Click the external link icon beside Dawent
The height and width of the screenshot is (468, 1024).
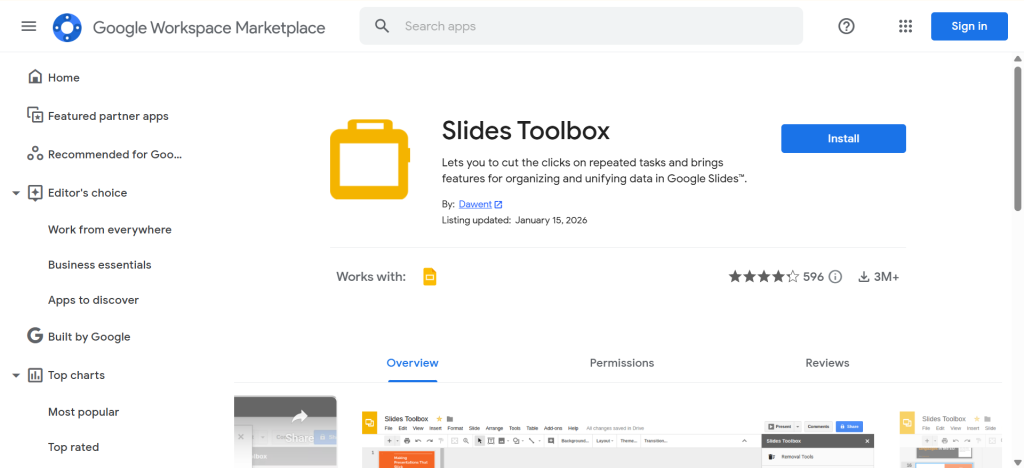click(498, 204)
